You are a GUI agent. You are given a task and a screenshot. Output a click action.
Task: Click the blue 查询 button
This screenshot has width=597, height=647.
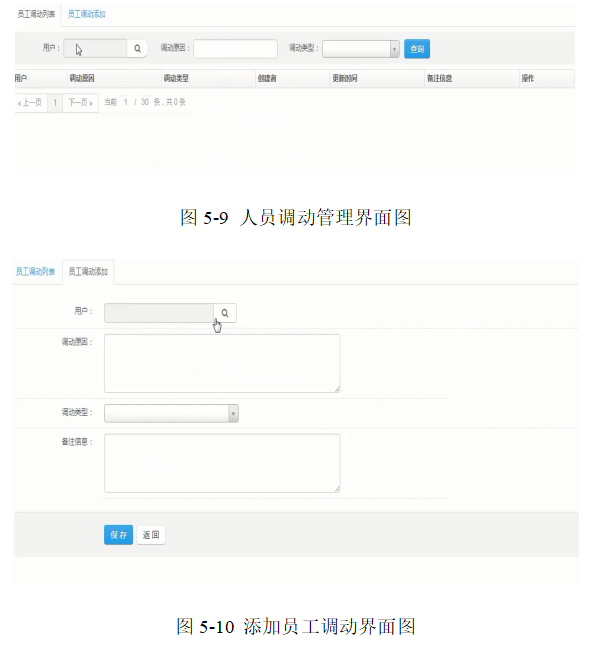point(417,49)
